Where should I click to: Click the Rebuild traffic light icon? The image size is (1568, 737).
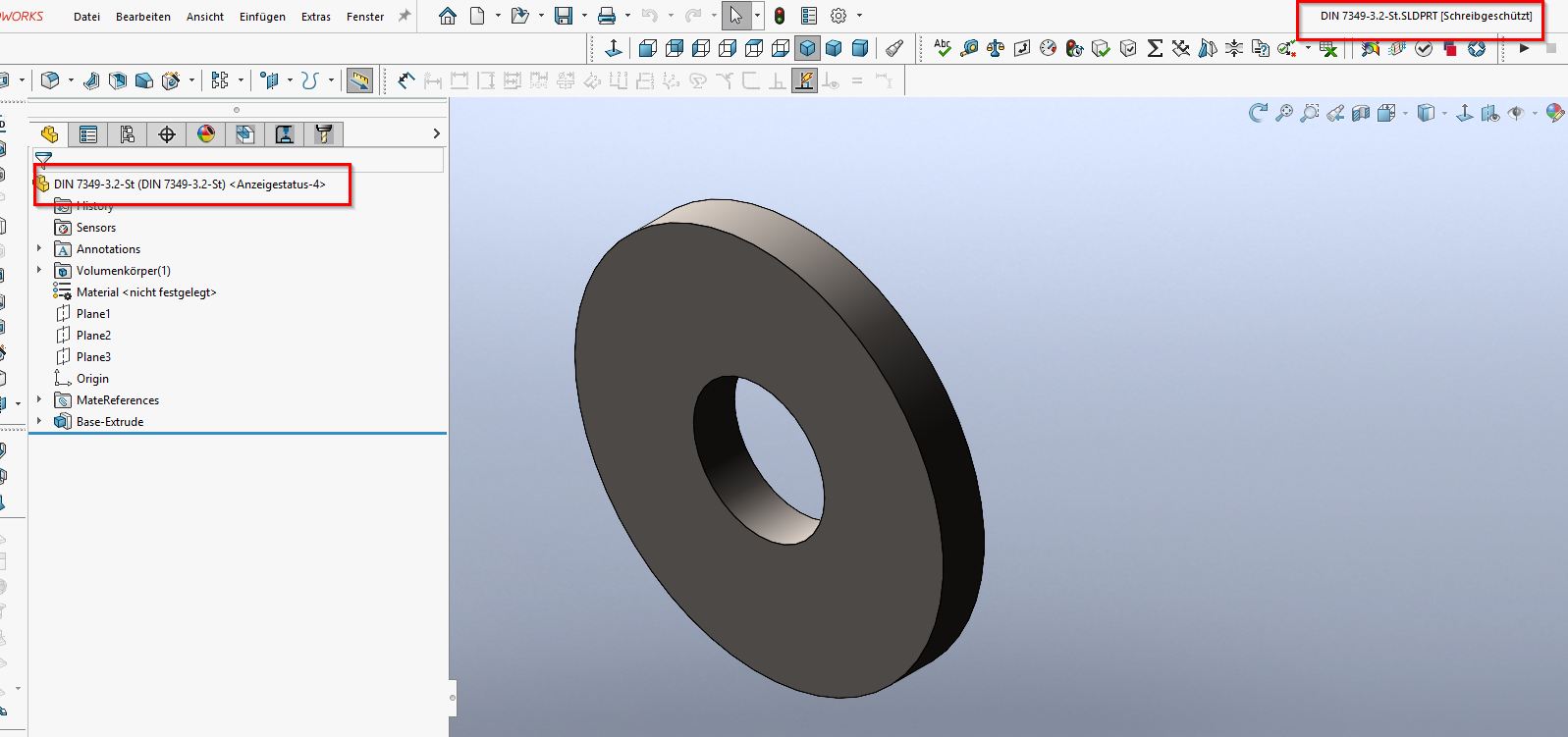[x=780, y=16]
